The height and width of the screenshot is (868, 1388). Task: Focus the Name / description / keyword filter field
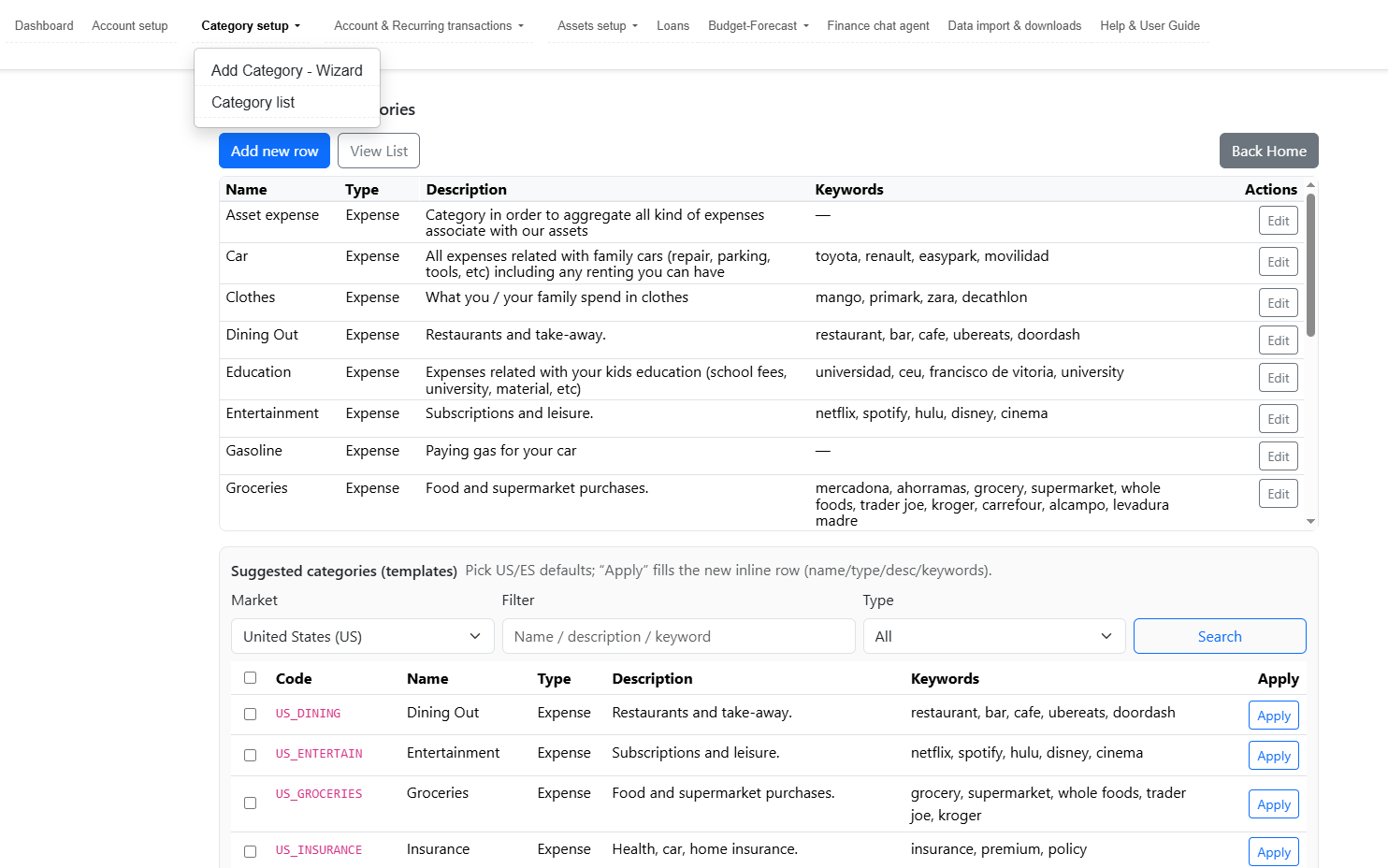click(679, 636)
